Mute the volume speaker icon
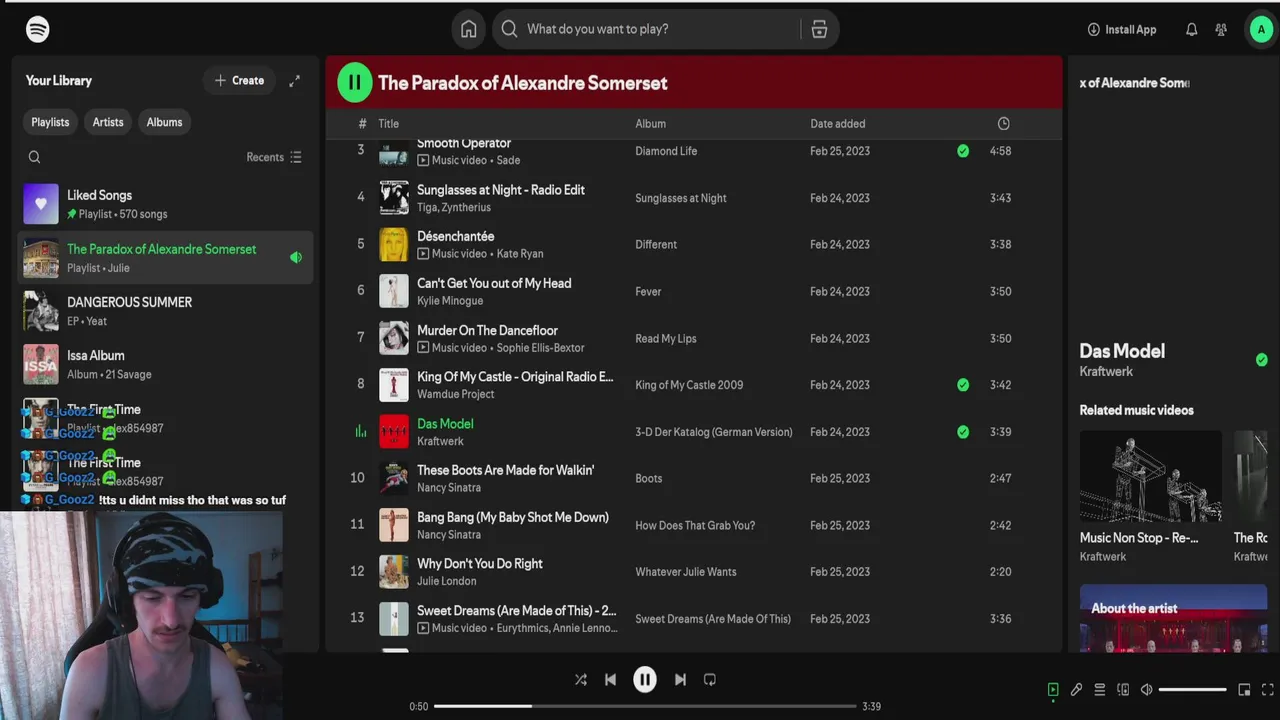The width and height of the screenshot is (1280, 720). click(x=1147, y=689)
